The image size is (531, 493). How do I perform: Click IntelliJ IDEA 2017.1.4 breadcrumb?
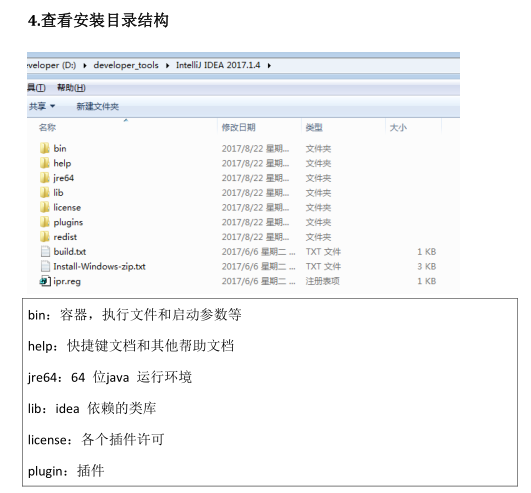(x=218, y=65)
